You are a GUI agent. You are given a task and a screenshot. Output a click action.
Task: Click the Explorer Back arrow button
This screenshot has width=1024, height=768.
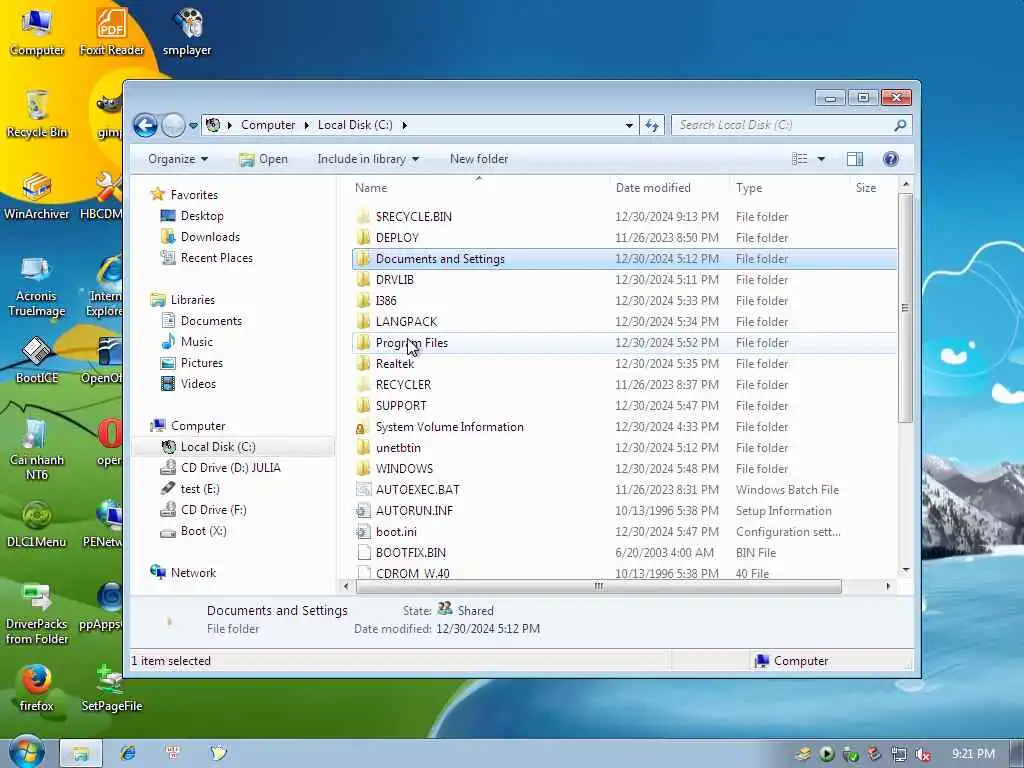click(146, 125)
